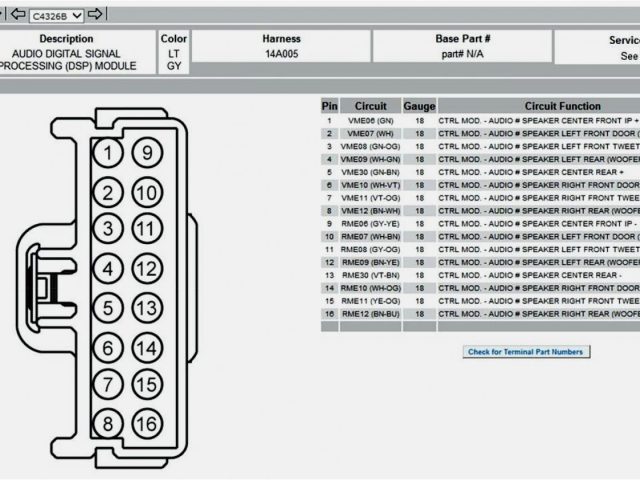Screen dimensions: 640x480
Task: Select pin 1 on the connector diagram
Action: point(108,153)
